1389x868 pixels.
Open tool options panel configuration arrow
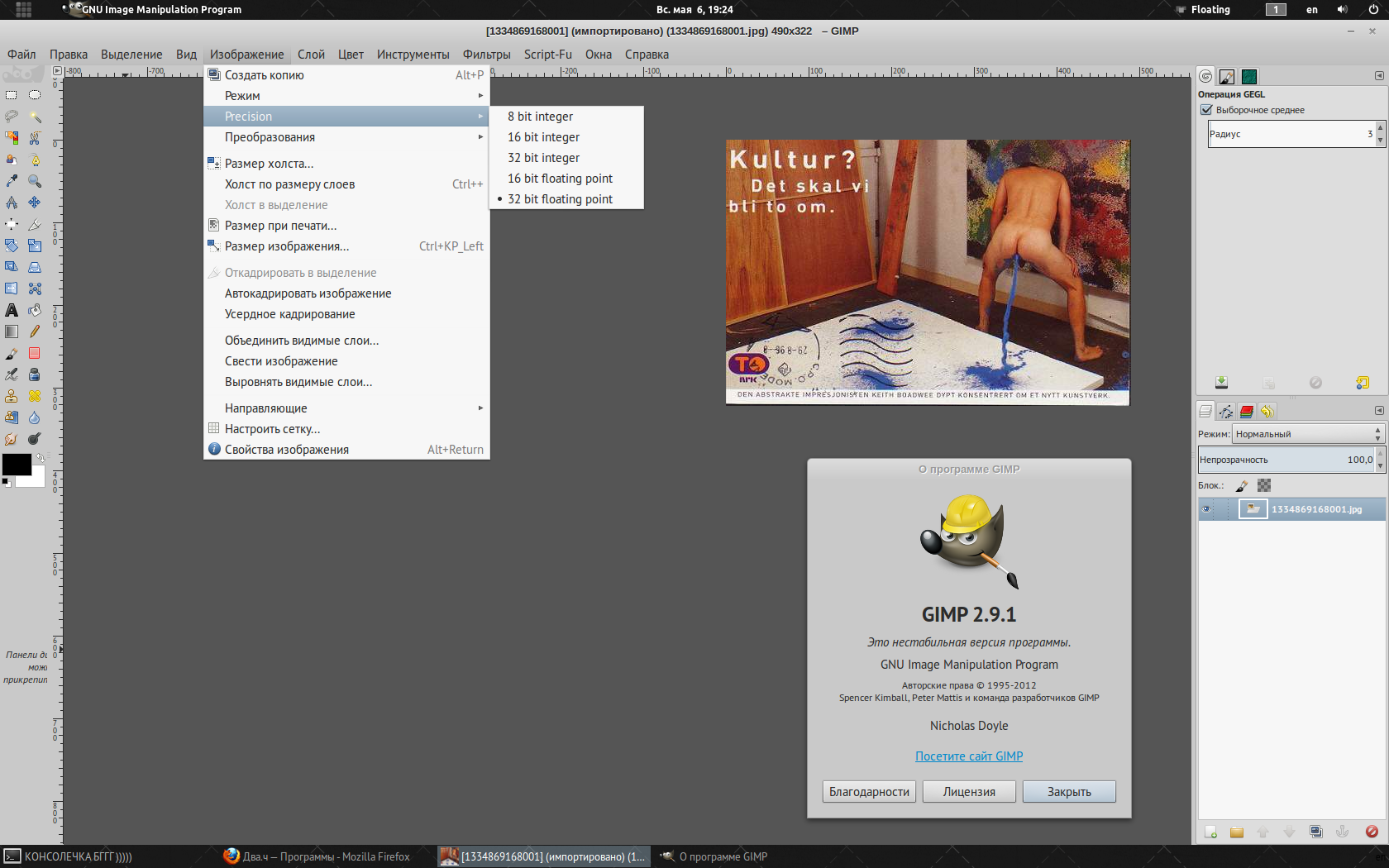[x=1379, y=76]
